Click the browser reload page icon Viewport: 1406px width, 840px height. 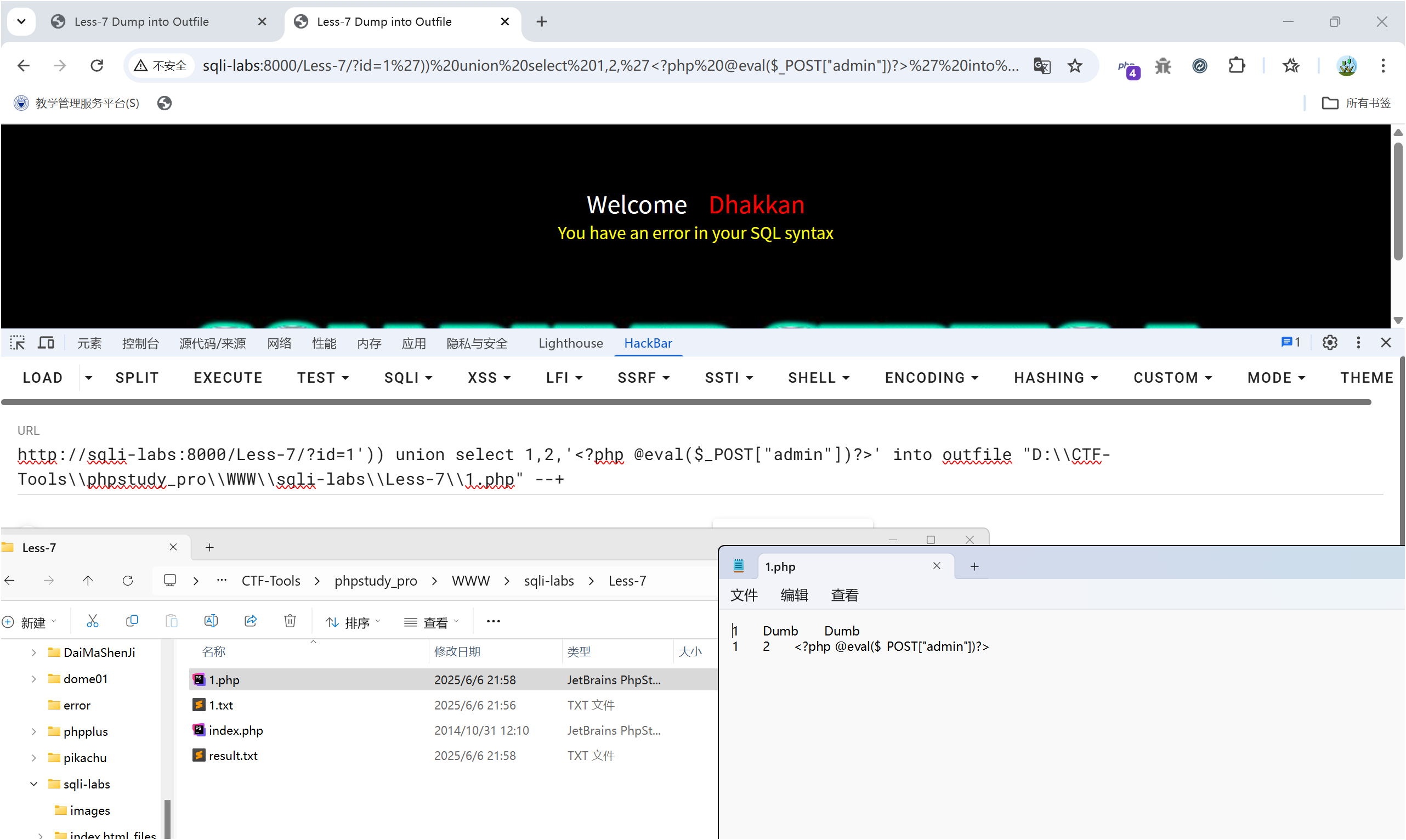click(97, 66)
